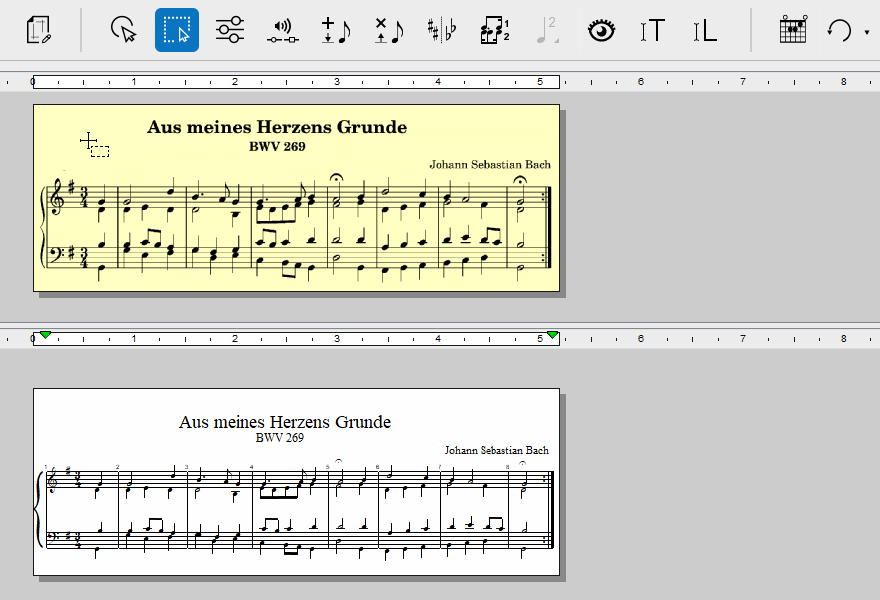The width and height of the screenshot is (880, 600).
Task: Click the upper horizontal ruler bar
Action: (296, 82)
